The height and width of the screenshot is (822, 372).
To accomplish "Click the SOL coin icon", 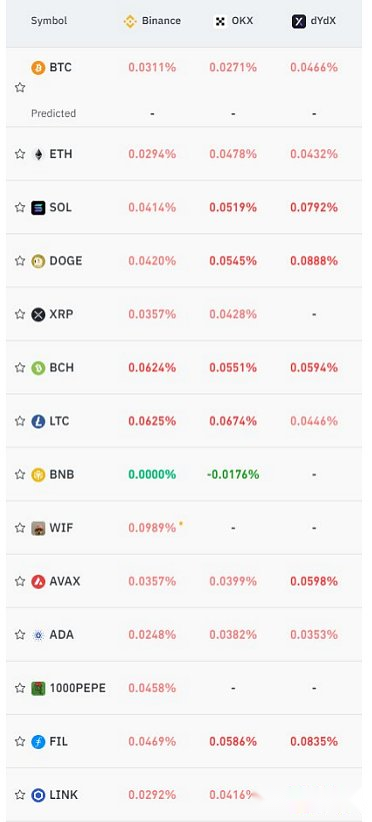I will [38, 208].
